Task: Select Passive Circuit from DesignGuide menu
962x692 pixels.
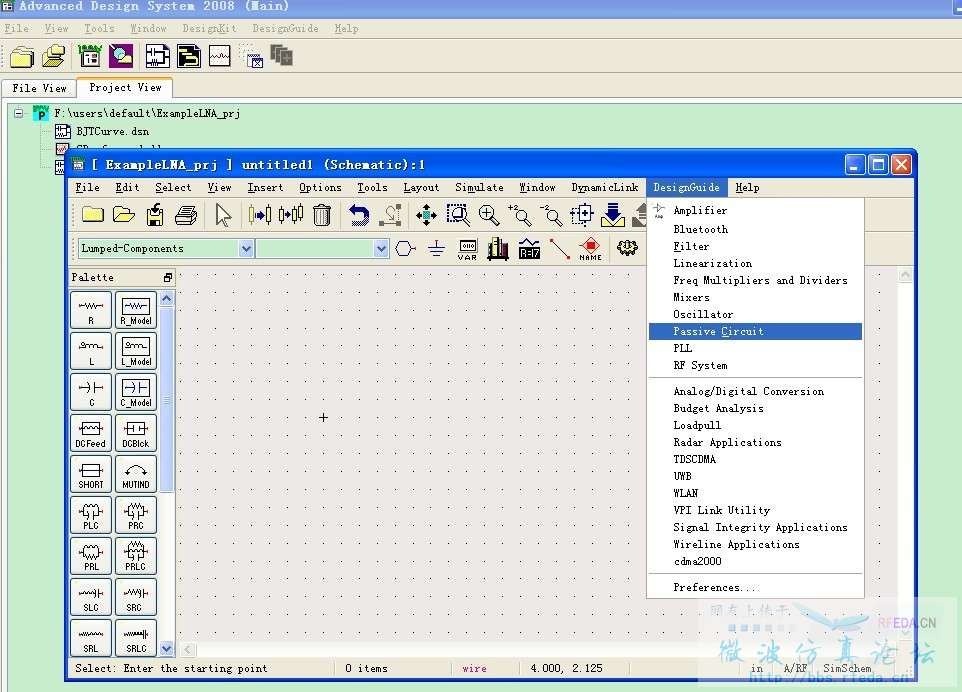Action: point(755,331)
